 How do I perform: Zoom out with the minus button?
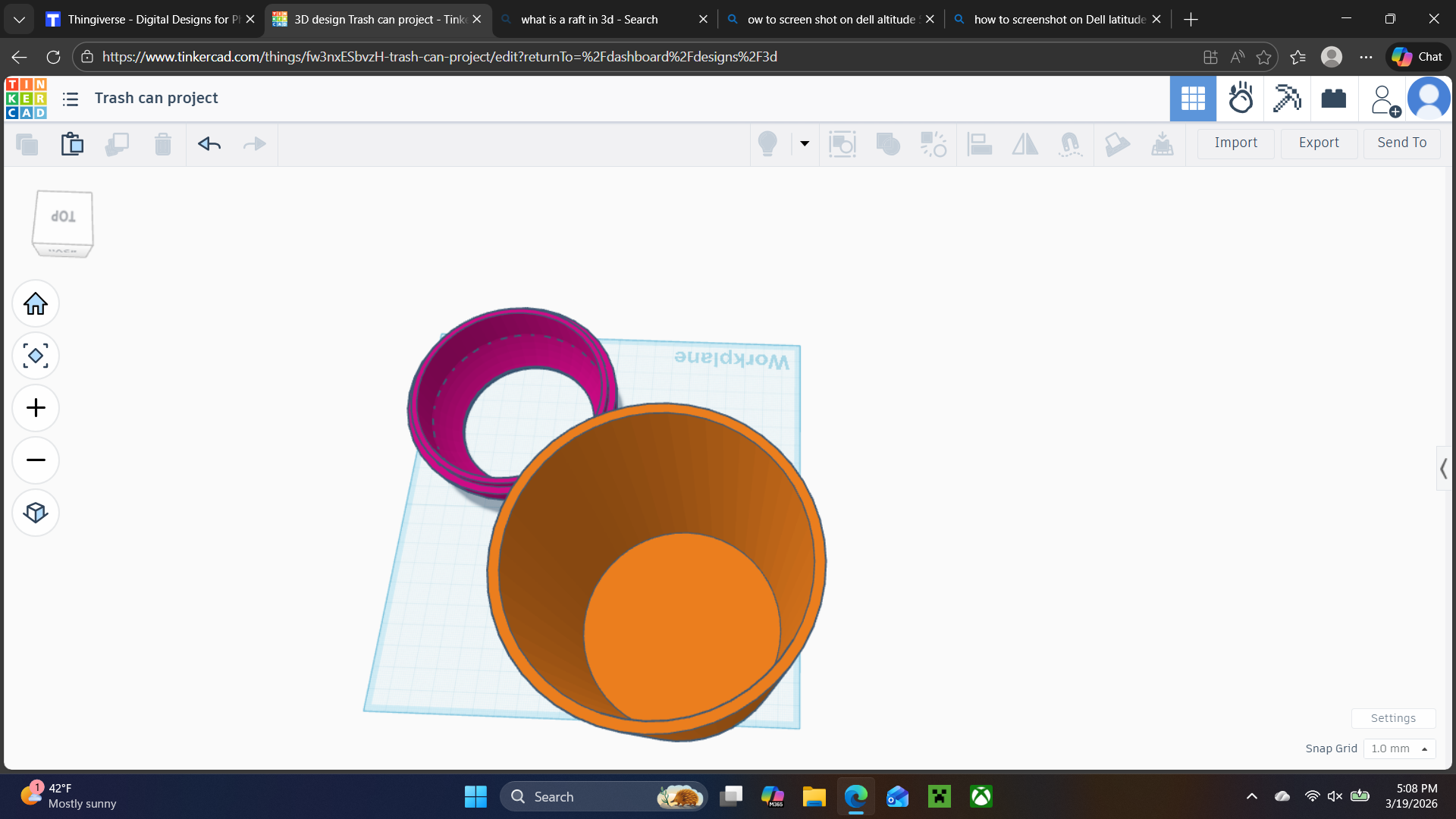(x=36, y=460)
